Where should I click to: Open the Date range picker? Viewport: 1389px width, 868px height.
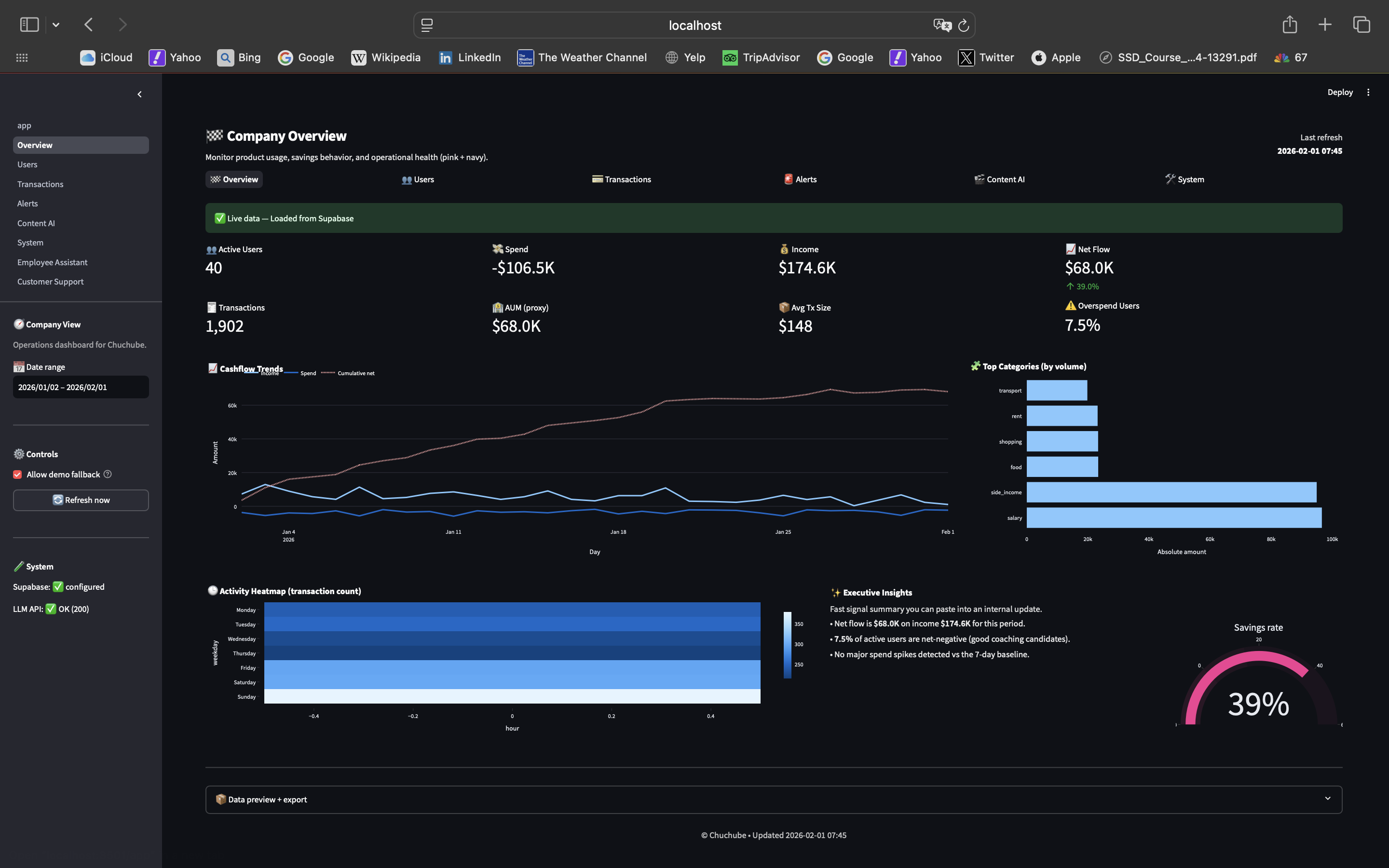(81, 387)
